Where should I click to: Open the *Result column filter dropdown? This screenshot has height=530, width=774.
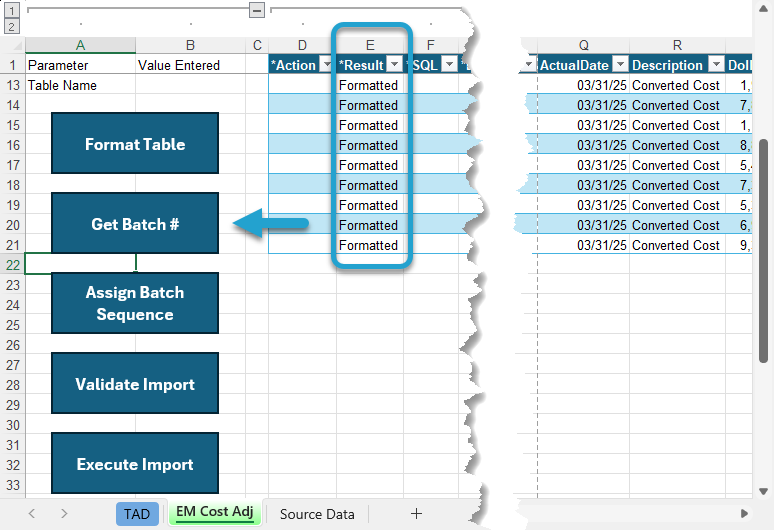coord(394,64)
